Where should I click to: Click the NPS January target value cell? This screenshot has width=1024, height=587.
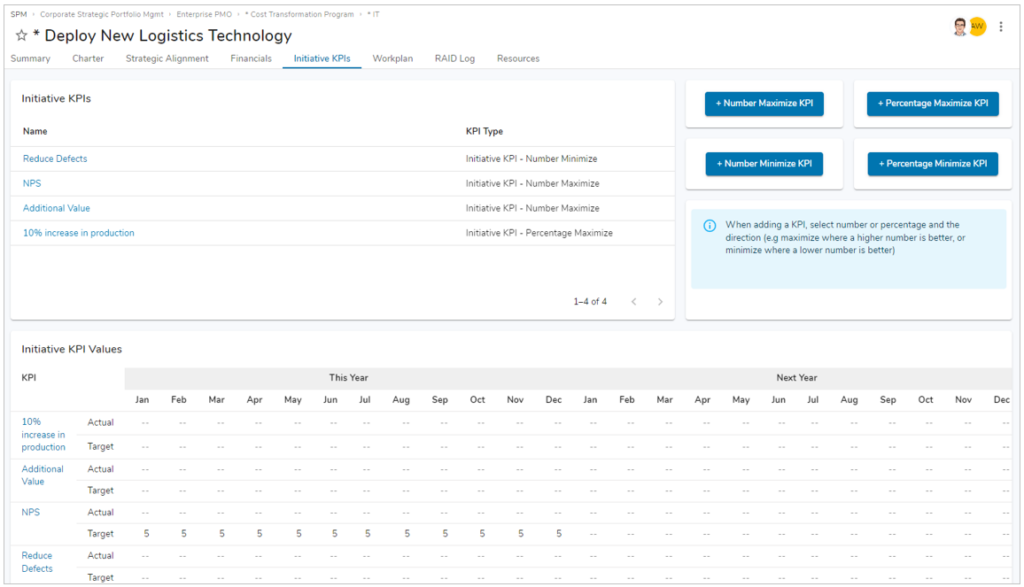143,533
